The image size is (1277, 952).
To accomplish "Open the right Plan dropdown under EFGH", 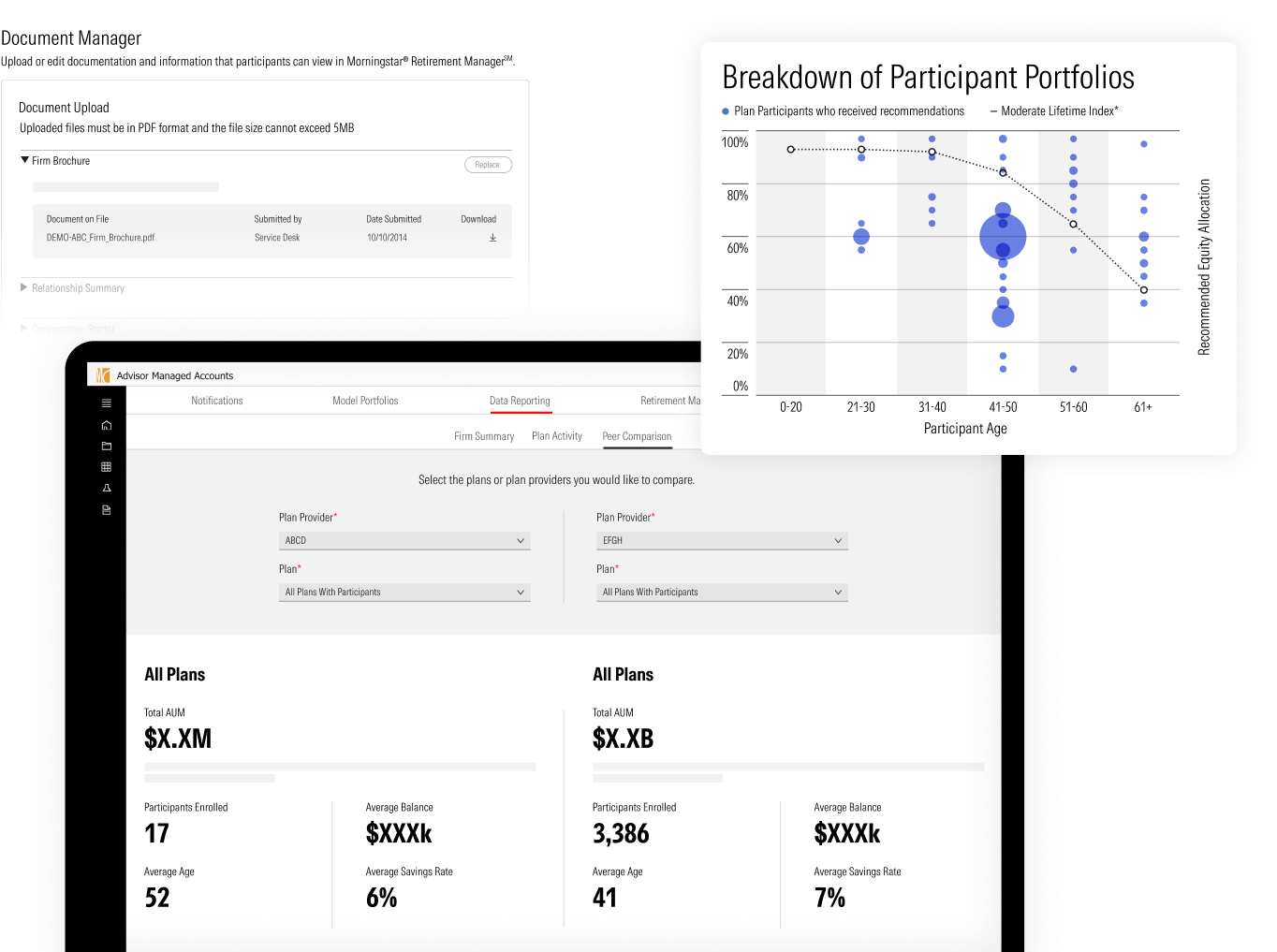I will (722, 593).
